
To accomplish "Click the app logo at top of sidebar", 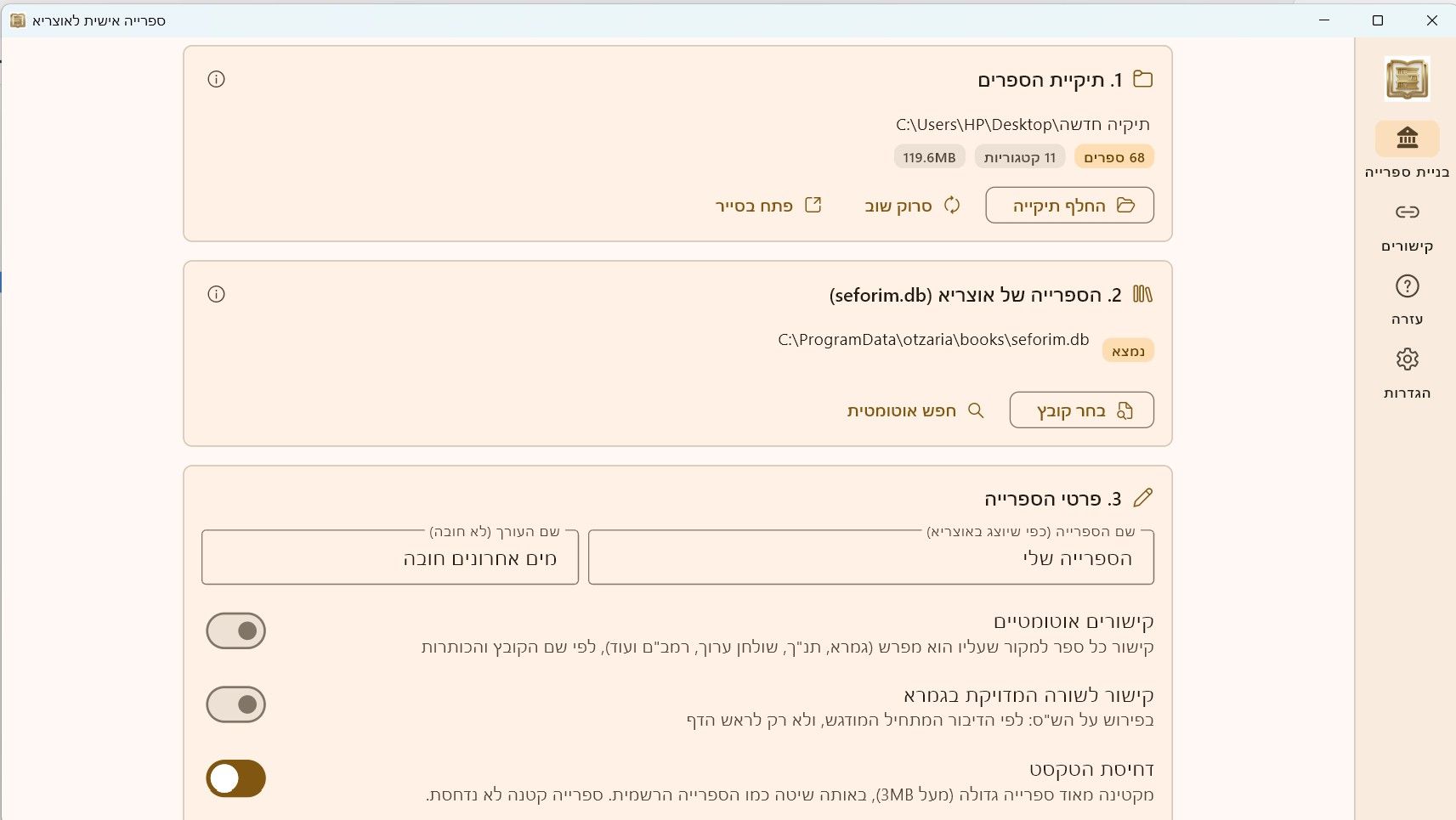I will [1407, 79].
